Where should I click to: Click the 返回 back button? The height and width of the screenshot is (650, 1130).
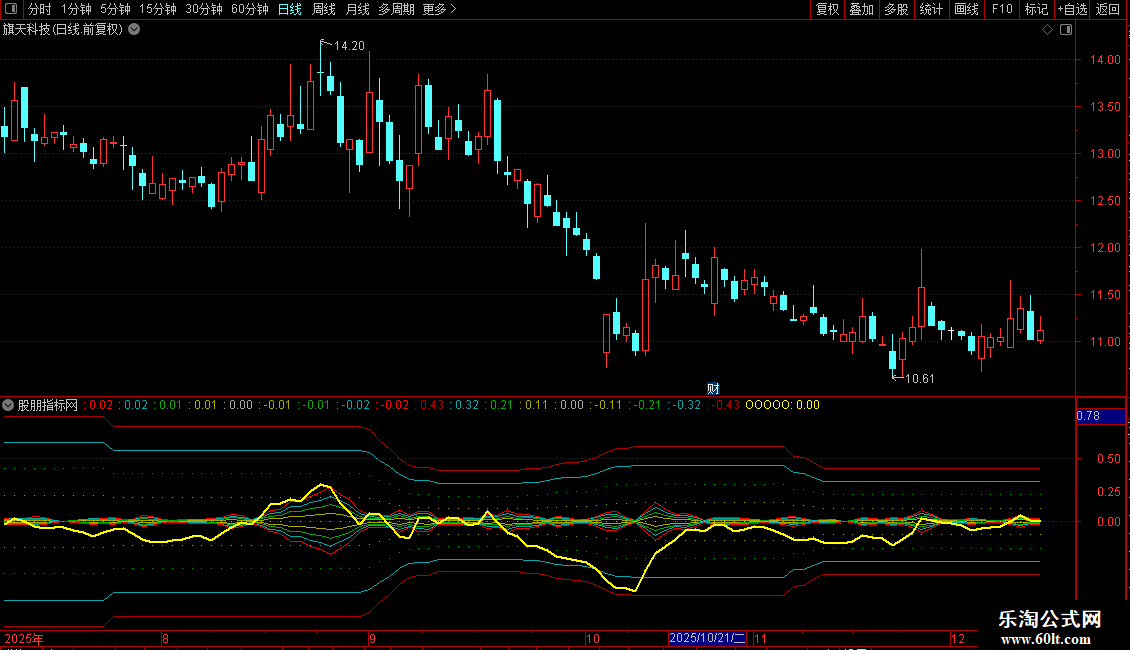[x=1108, y=10]
